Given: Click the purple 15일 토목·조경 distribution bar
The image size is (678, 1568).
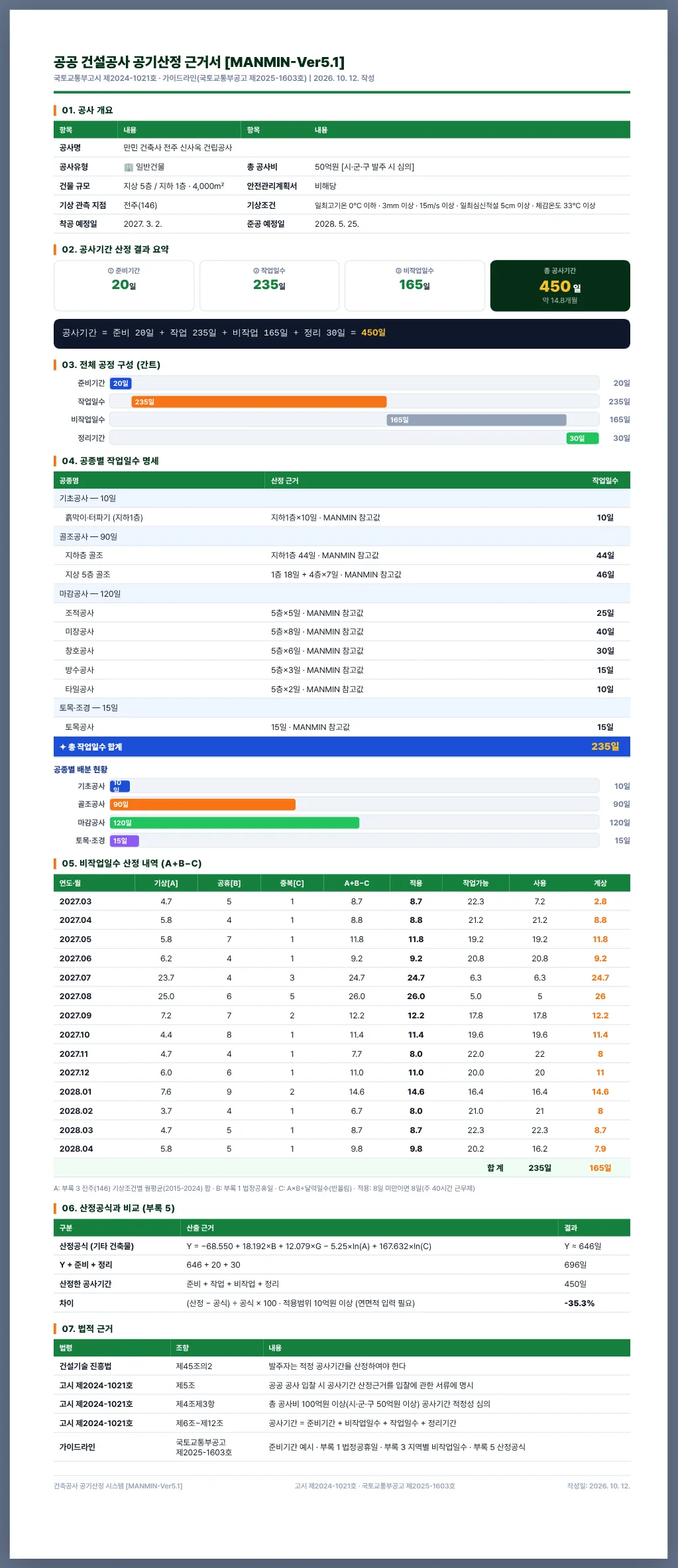Looking at the screenshot, I should click(x=125, y=841).
